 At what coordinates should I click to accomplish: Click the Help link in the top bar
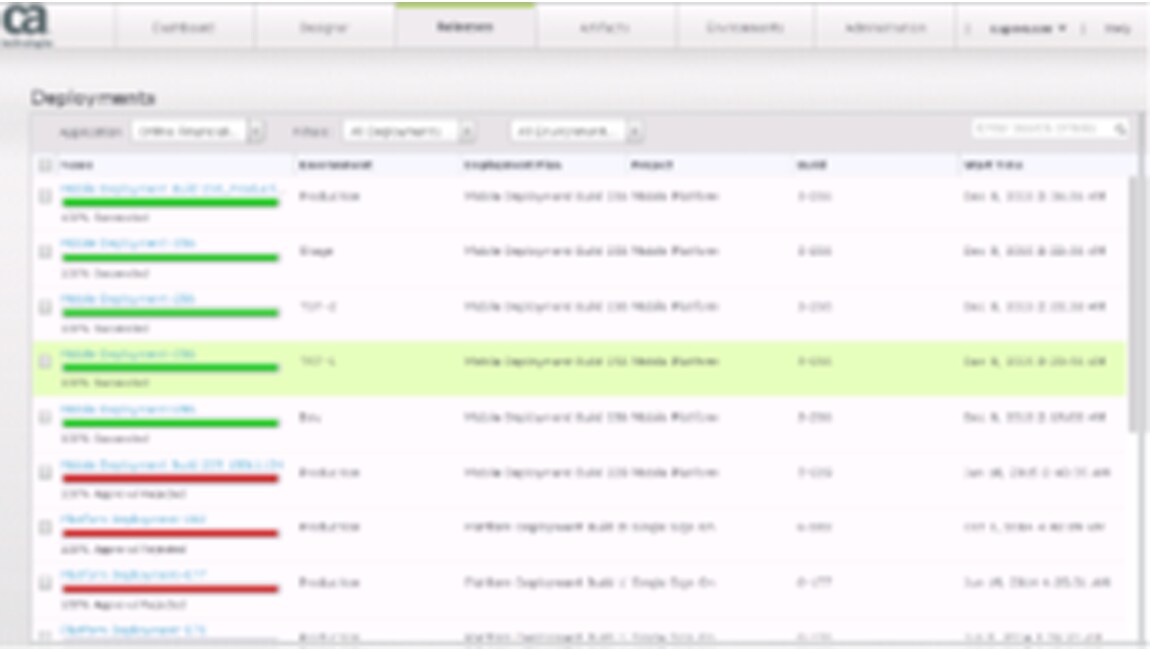coord(1117,29)
